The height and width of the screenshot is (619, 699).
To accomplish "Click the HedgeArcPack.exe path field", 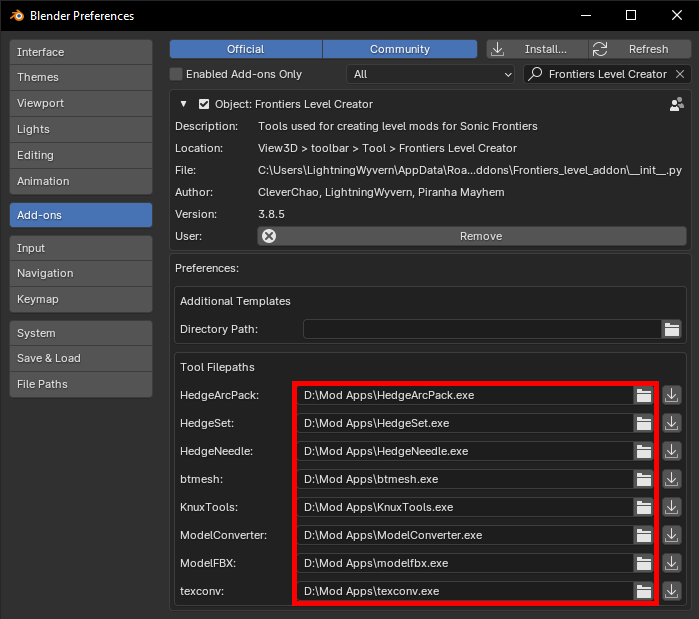I will tap(465, 395).
